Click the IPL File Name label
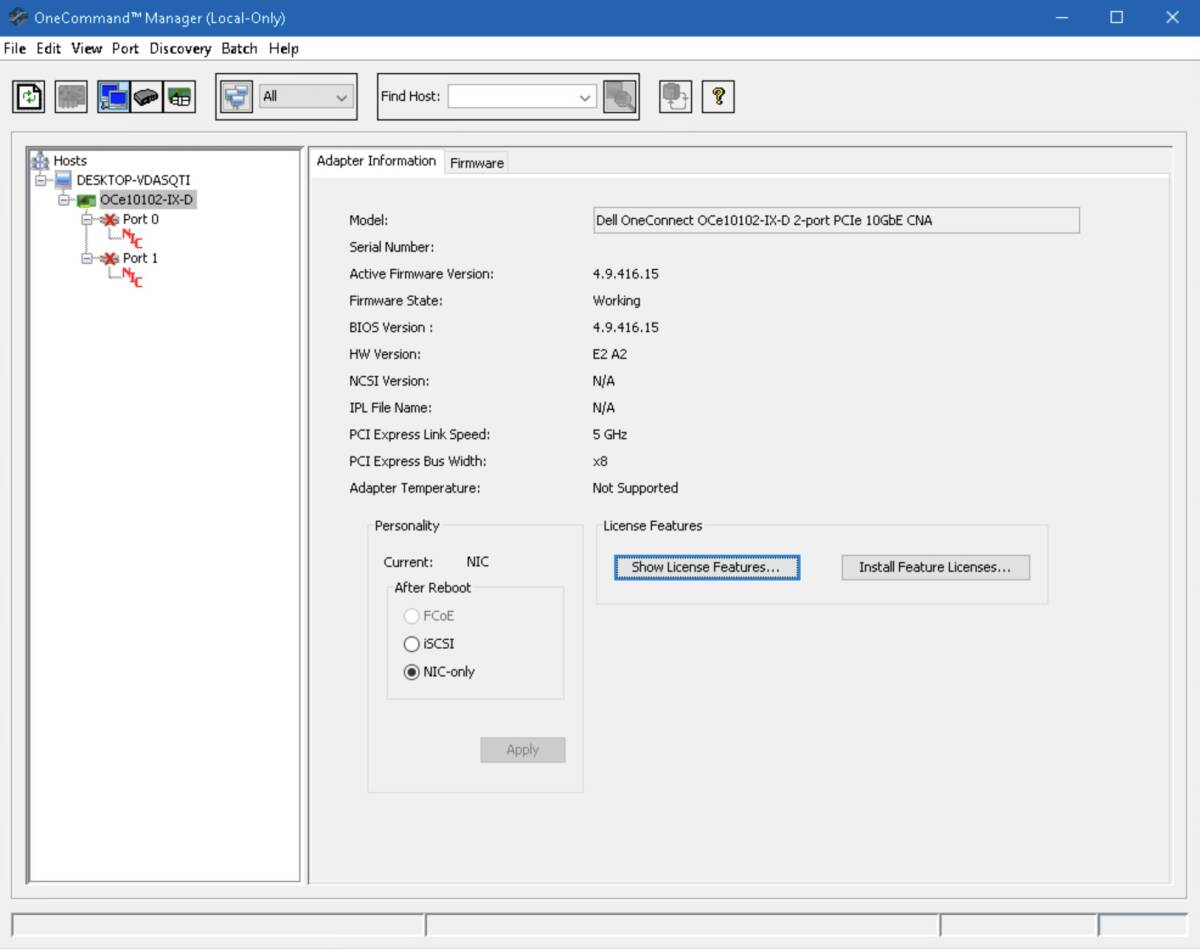Screen dimensions: 1200x949 click(x=391, y=408)
